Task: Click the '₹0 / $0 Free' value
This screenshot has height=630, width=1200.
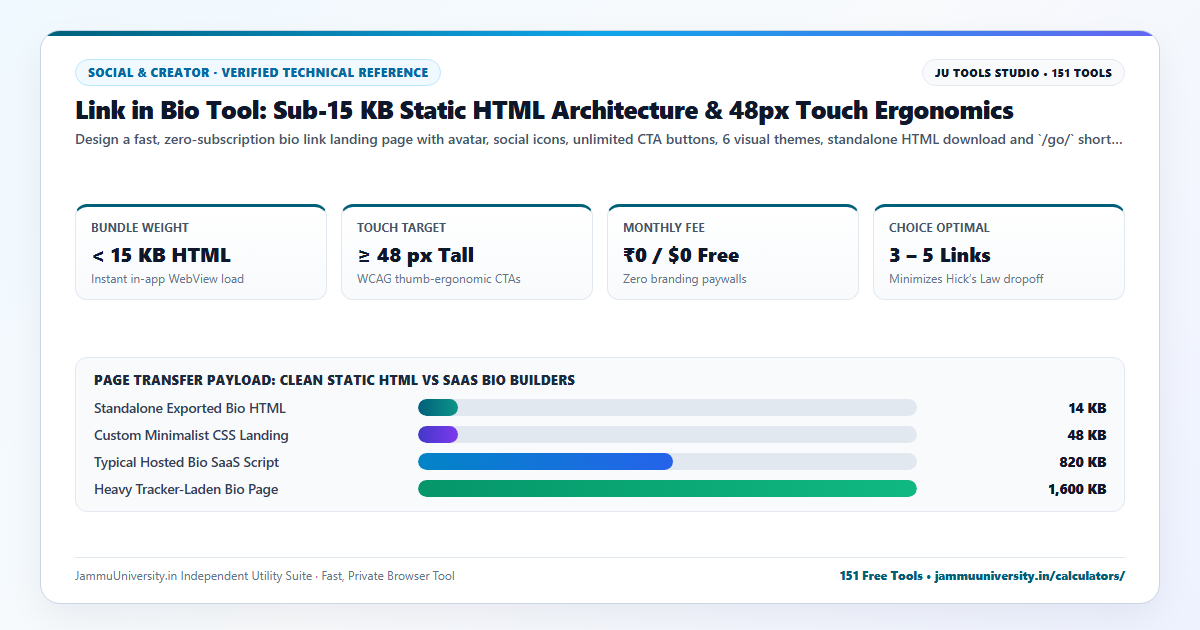Action: tap(681, 255)
